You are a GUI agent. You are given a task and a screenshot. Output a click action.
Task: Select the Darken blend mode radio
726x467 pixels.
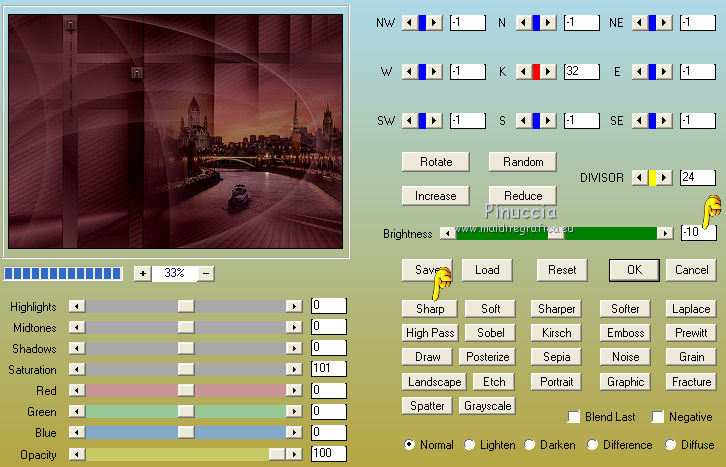530,445
